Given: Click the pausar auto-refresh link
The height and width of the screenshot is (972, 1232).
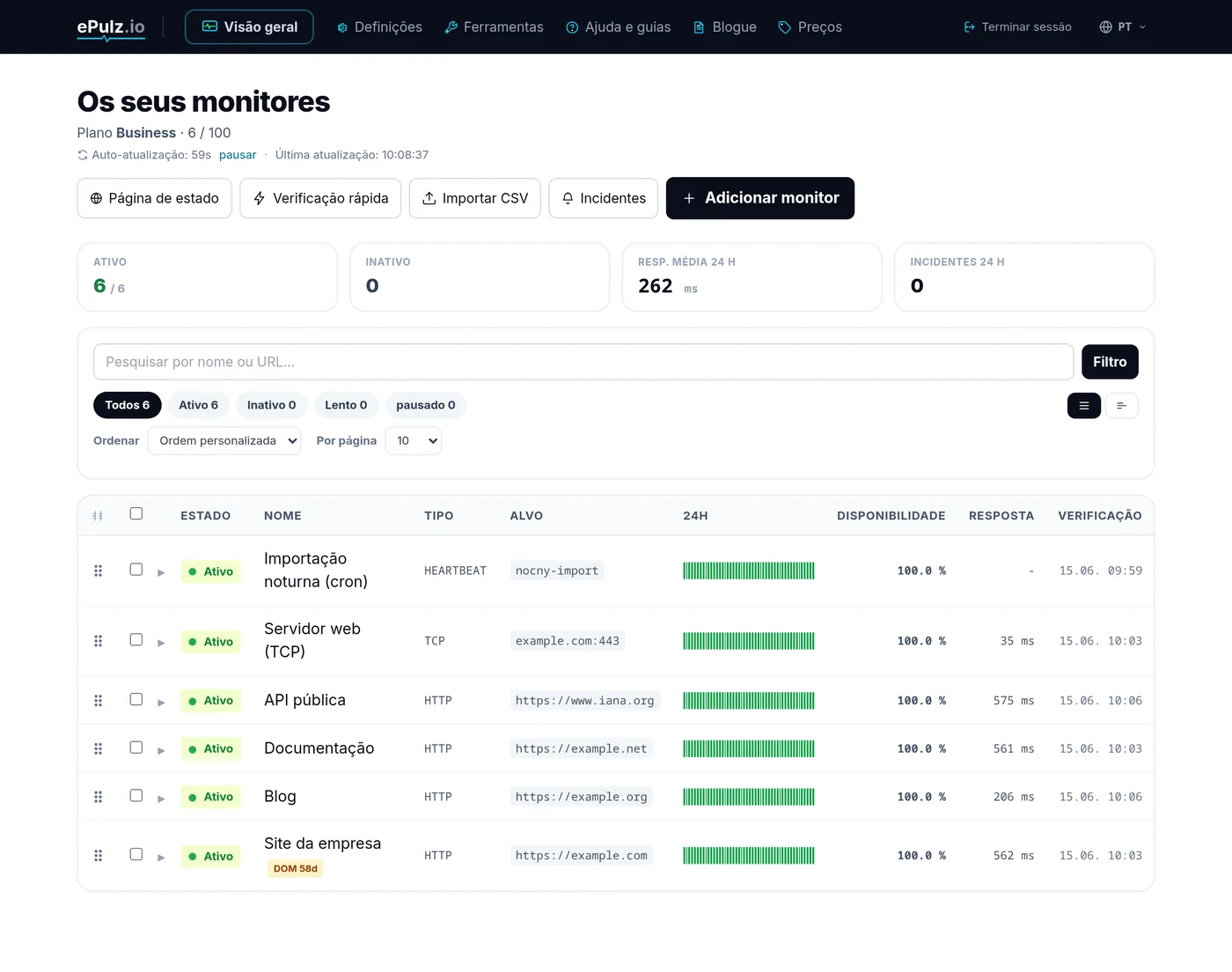Looking at the screenshot, I should (238, 155).
